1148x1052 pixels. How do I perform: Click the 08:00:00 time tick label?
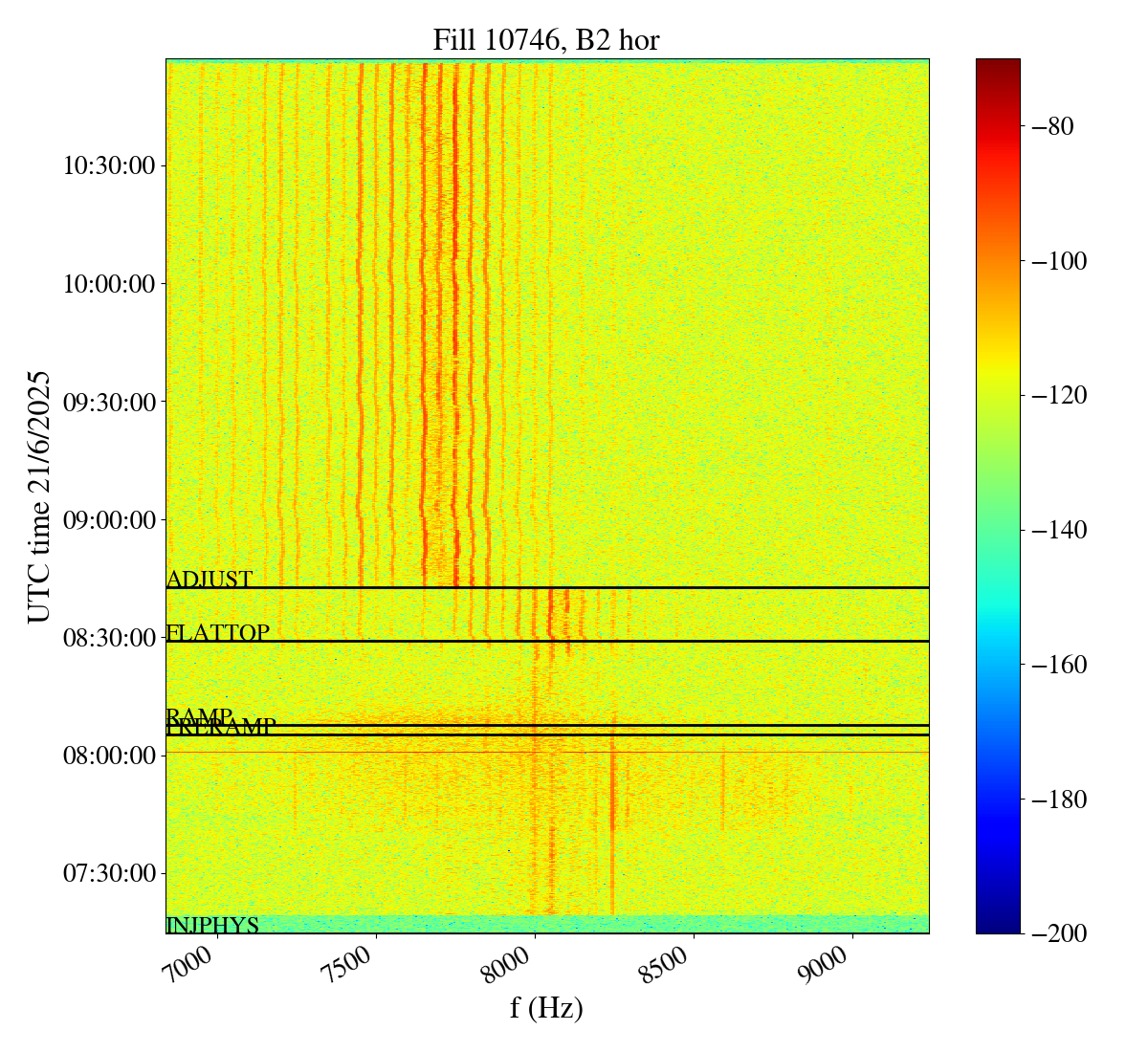pyautogui.click(x=108, y=756)
